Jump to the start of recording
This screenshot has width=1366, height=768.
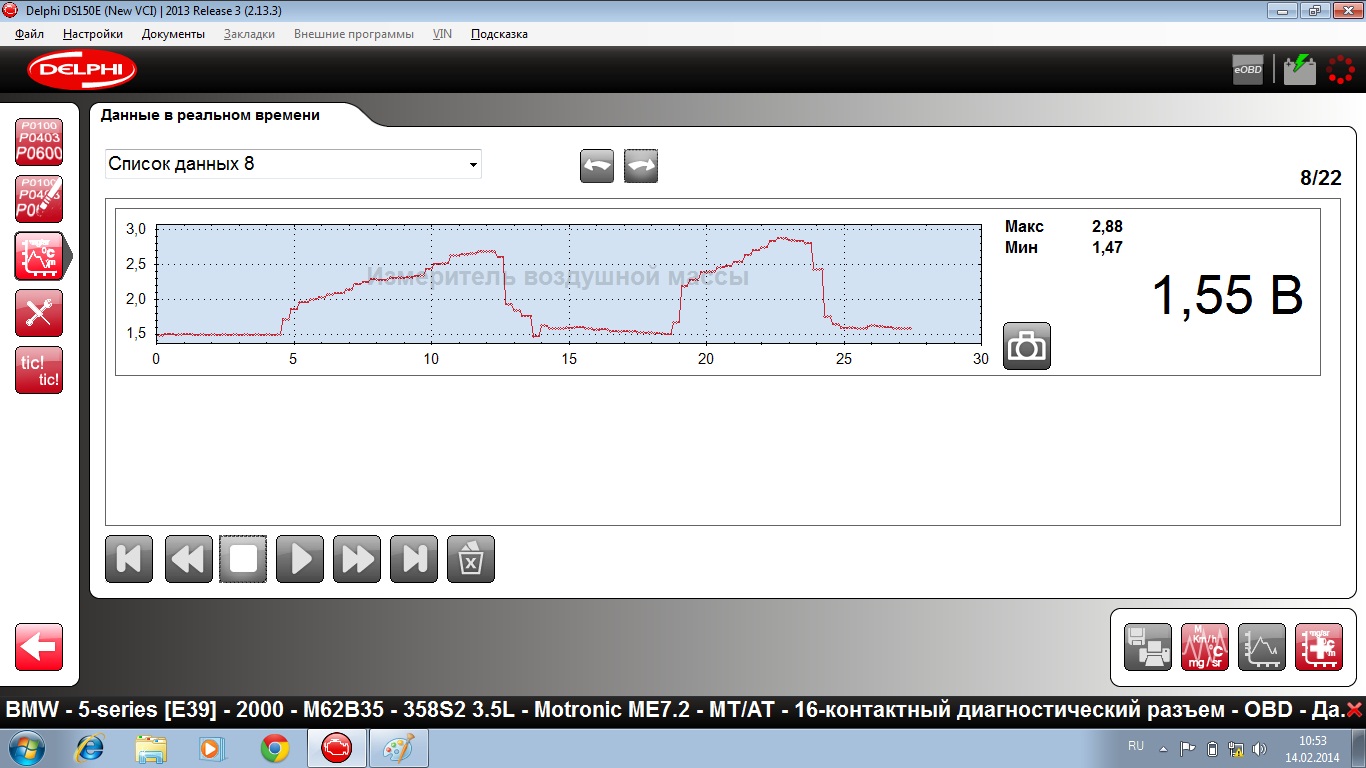coord(129,559)
